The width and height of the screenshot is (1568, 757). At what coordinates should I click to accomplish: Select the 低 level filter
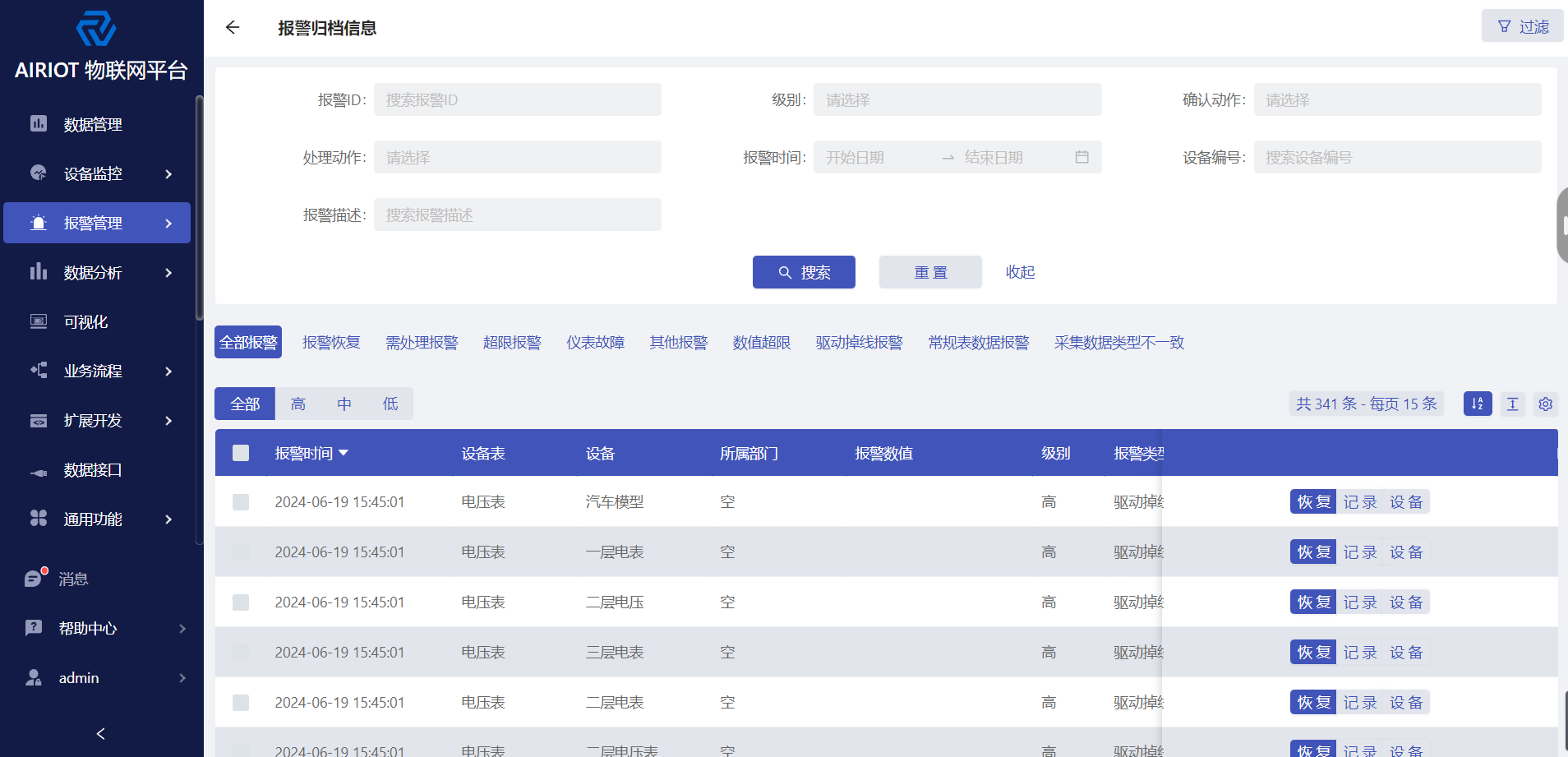pyautogui.click(x=390, y=404)
